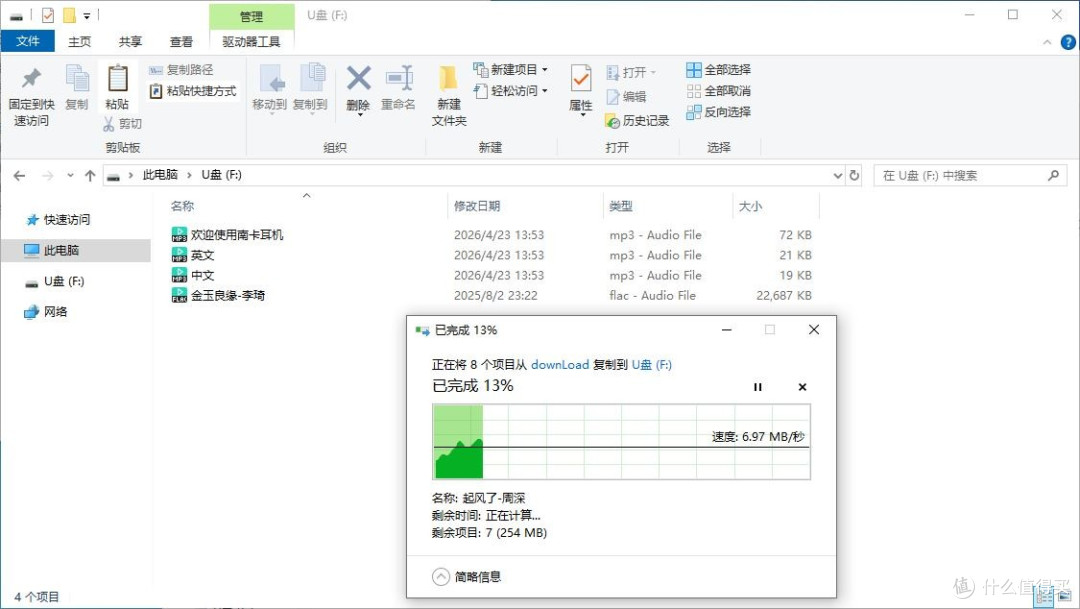Expand address bar history dropdown
The height and width of the screenshot is (609, 1080).
[838, 176]
